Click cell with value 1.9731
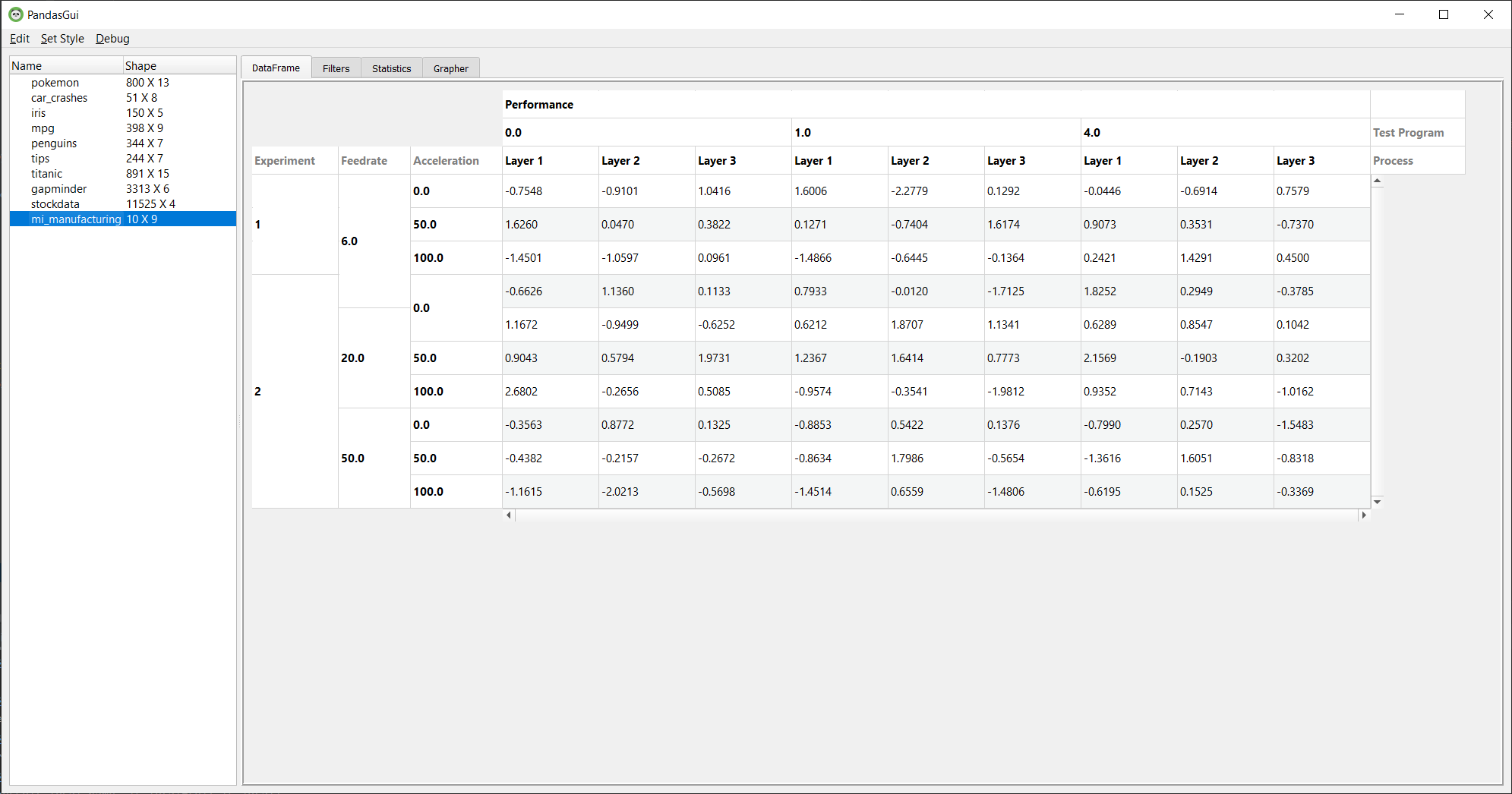Screen dimensions: 1512x794 pos(743,358)
